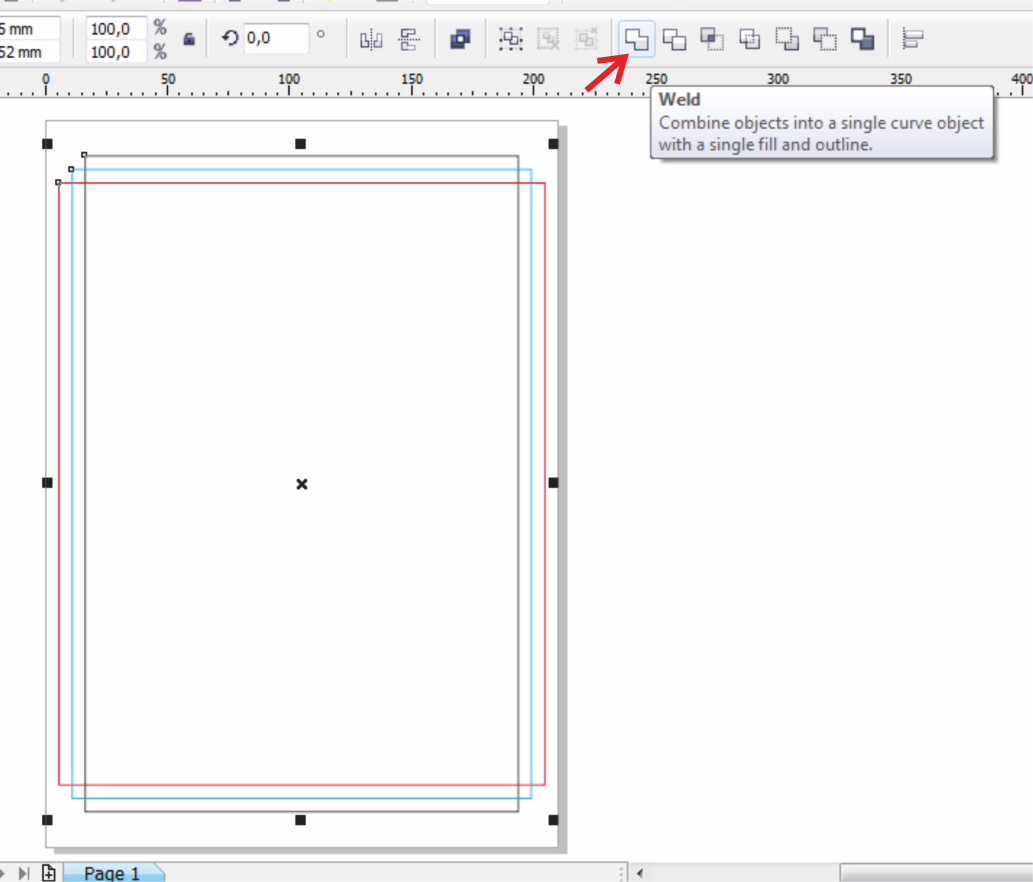Apply Intersect to the selected objects
The width and height of the screenshot is (1033, 882).
tap(710, 38)
